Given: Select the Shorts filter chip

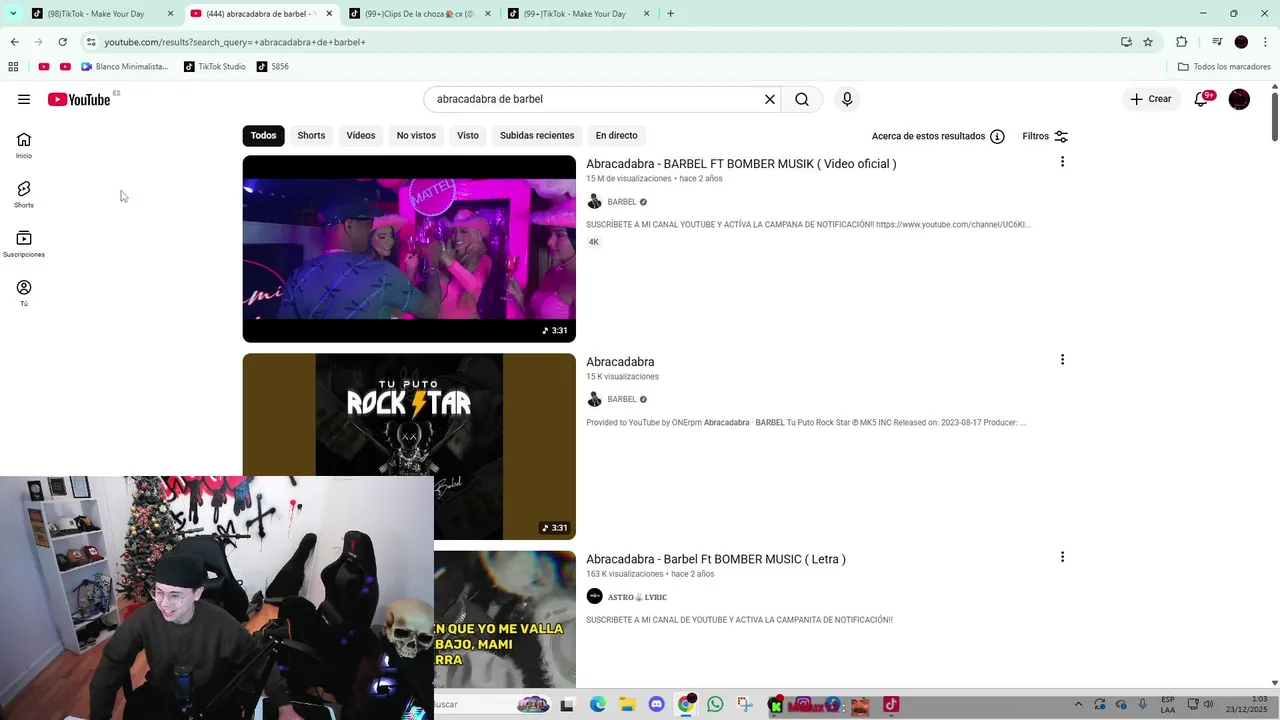Looking at the screenshot, I should click(311, 136).
